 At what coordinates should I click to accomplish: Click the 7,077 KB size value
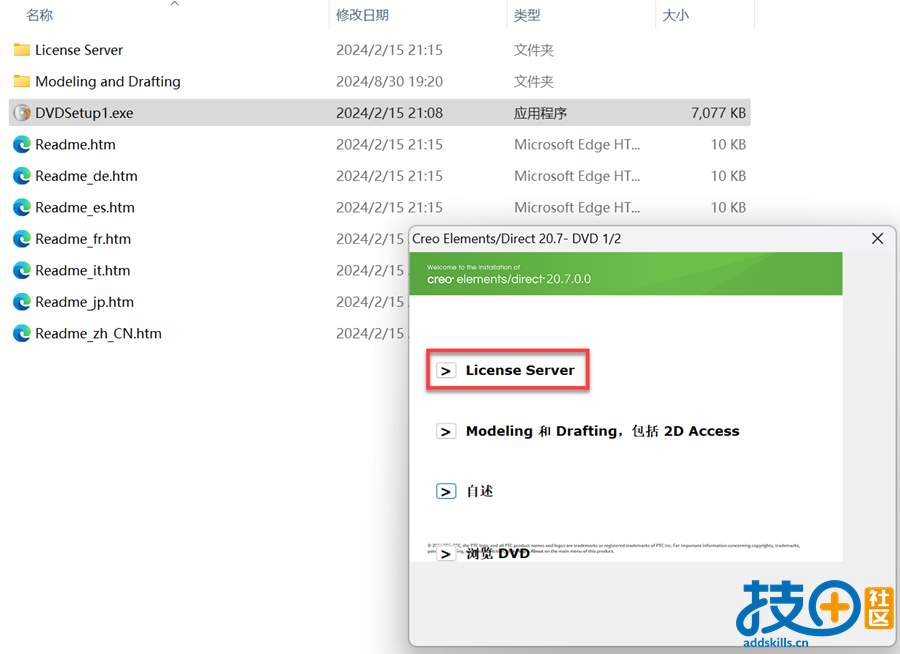(719, 113)
